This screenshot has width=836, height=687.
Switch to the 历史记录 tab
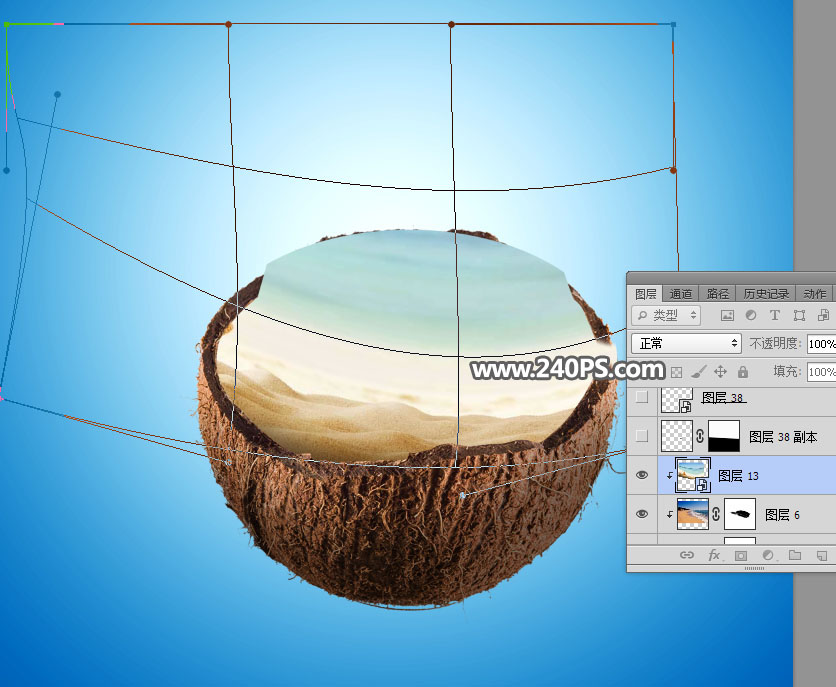click(x=766, y=294)
